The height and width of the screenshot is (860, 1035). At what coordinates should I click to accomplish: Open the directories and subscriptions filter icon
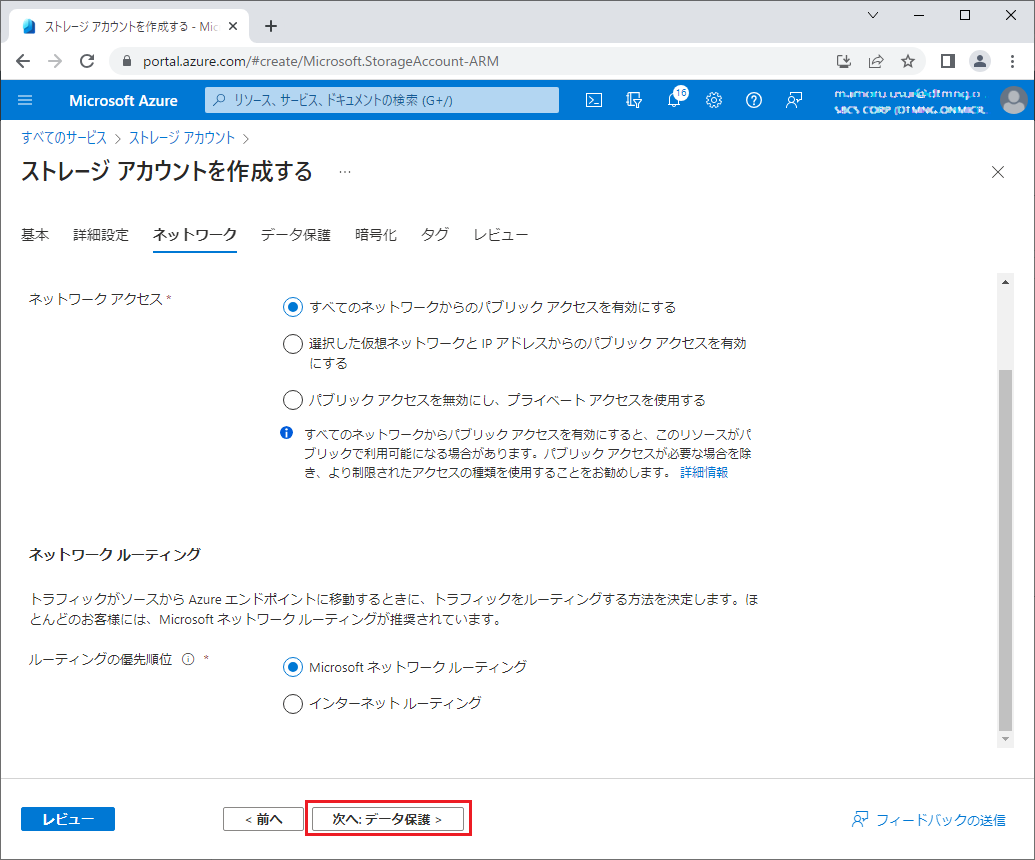tap(634, 100)
